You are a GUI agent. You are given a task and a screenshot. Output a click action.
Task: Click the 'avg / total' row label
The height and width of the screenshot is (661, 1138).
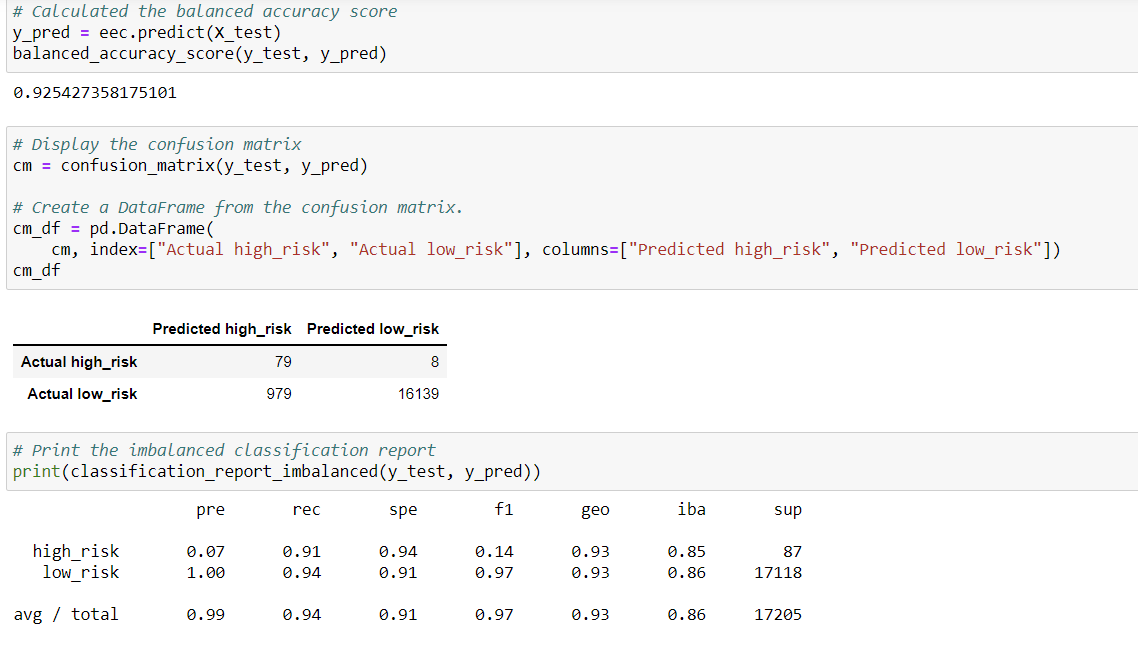click(66, 615)
